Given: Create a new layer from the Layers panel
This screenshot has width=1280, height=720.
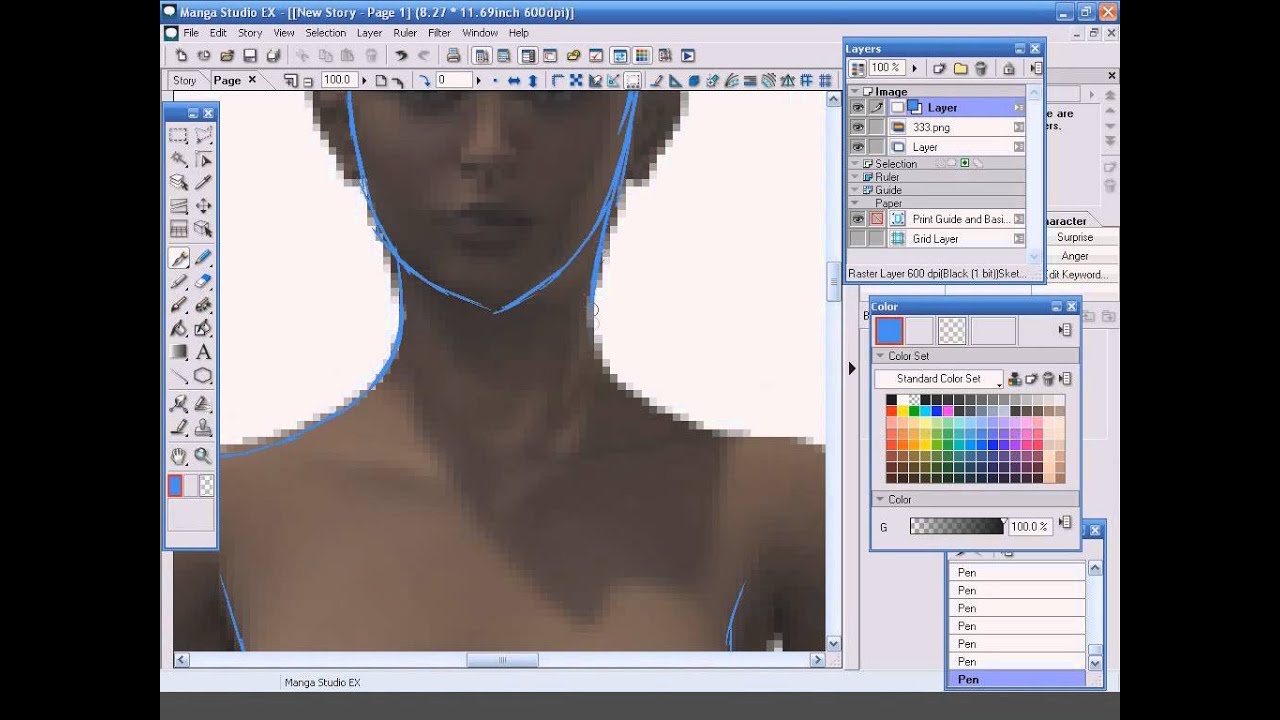Looking at the screenshot, I should tap(939, 68).
